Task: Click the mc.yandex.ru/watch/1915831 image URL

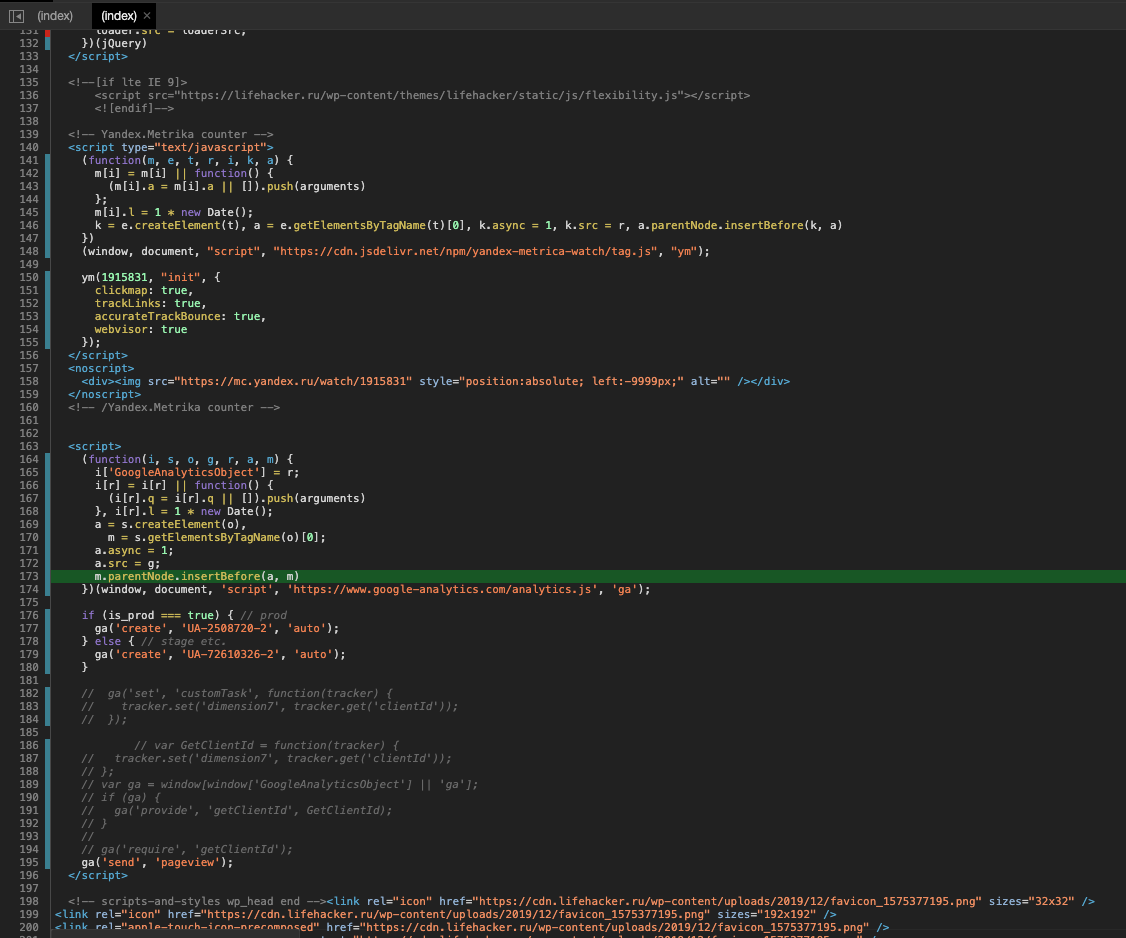Action: coord(294,381)
